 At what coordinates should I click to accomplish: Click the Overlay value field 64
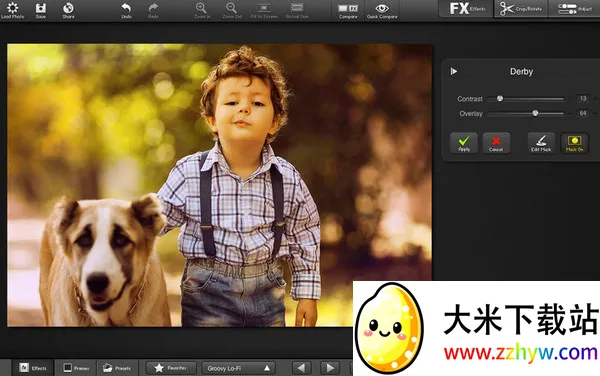583,113
